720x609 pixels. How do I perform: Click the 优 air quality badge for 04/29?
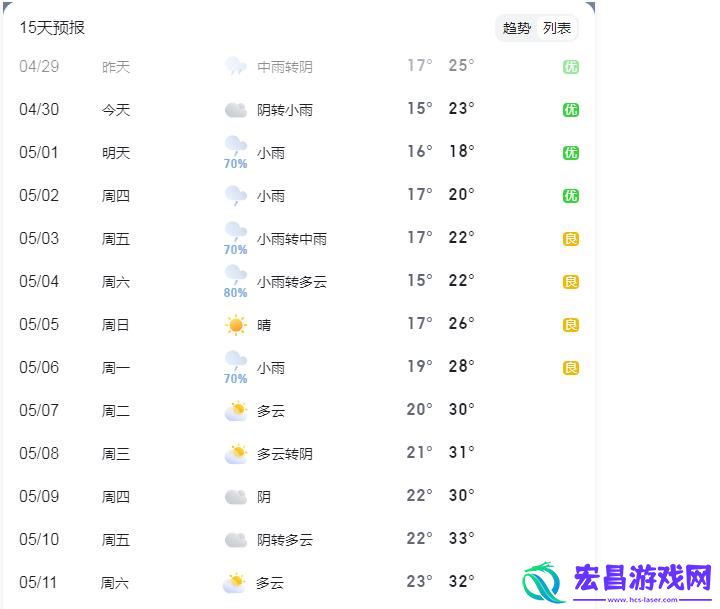[x=571, y=67]
